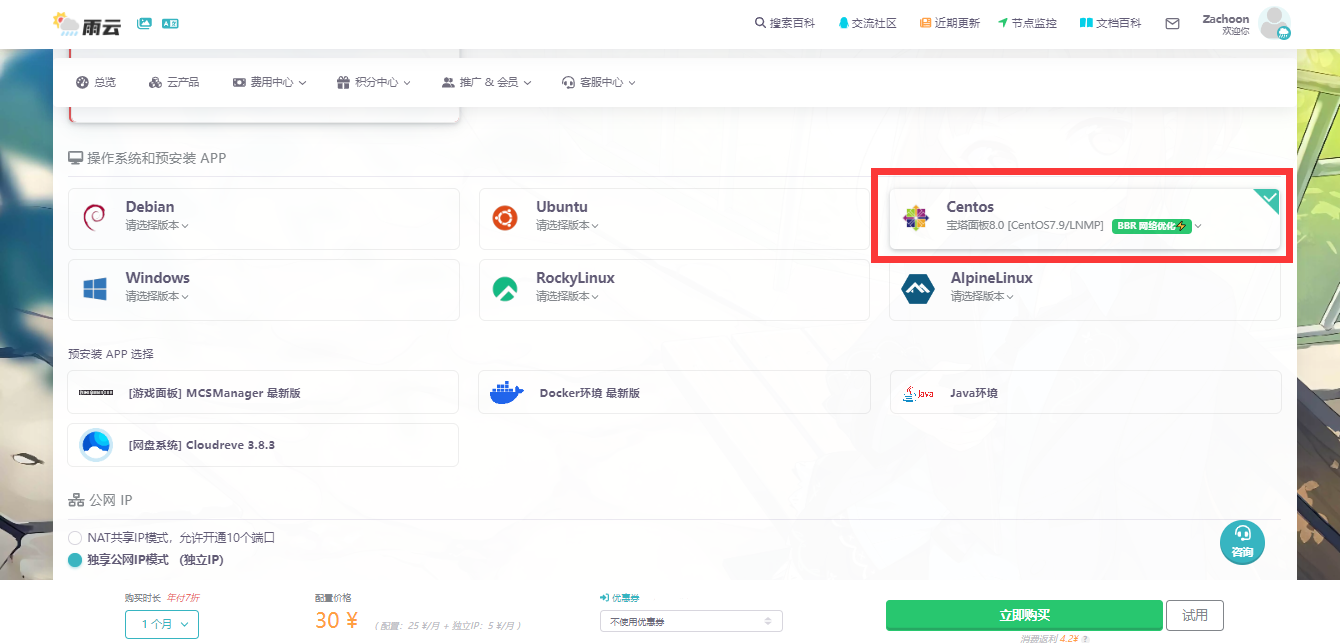Choose the Docker whale icon

[507, 392]
